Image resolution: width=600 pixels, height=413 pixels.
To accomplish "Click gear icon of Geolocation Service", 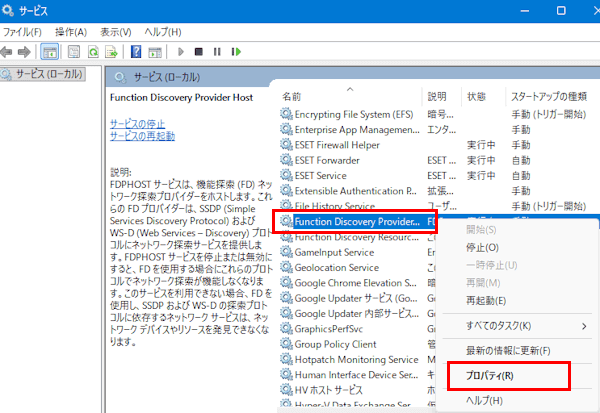I will [286, 267].
